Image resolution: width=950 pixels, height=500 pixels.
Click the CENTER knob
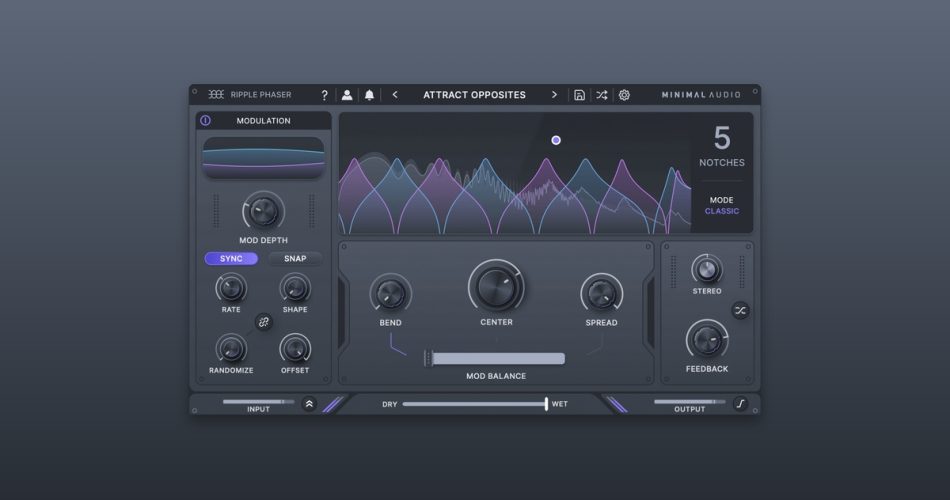click(496, 287)
